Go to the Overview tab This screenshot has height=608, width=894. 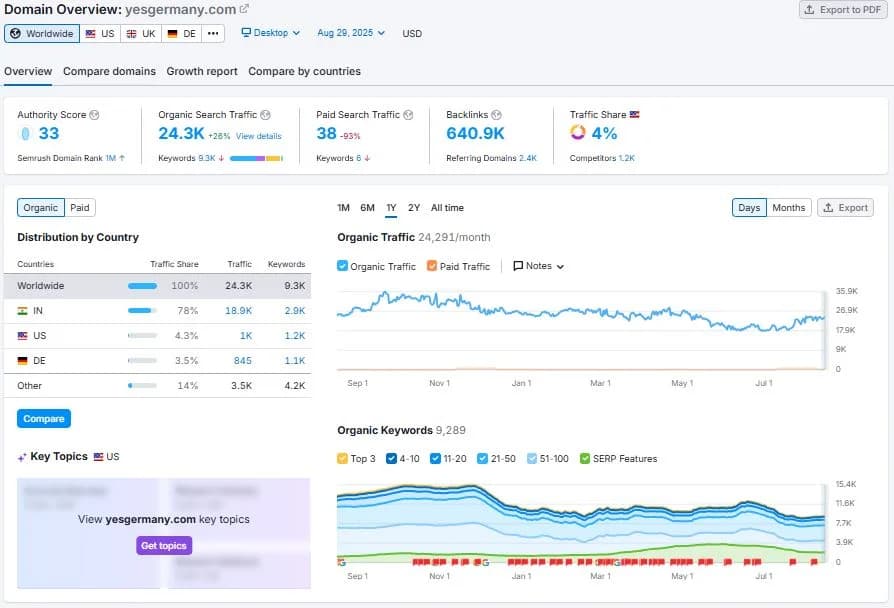[x=28, y=71]
